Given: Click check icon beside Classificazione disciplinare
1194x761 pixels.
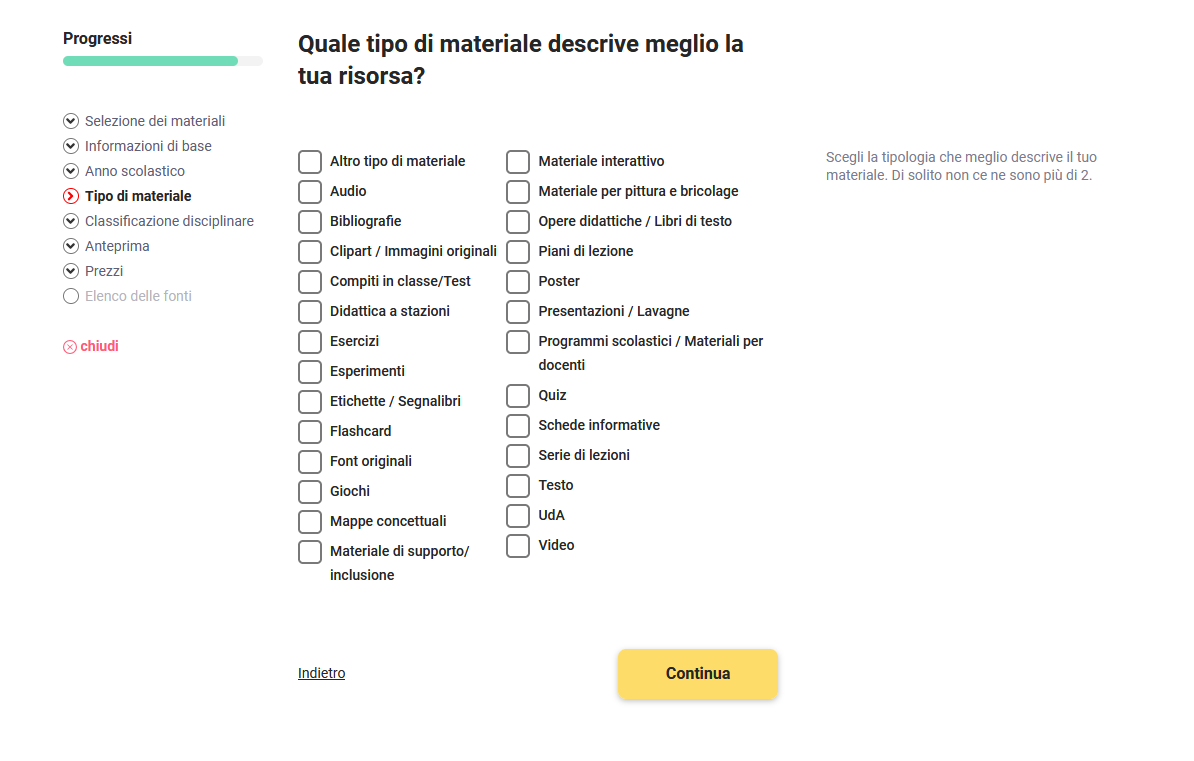Looking at the screenshot, I should 70,221.
